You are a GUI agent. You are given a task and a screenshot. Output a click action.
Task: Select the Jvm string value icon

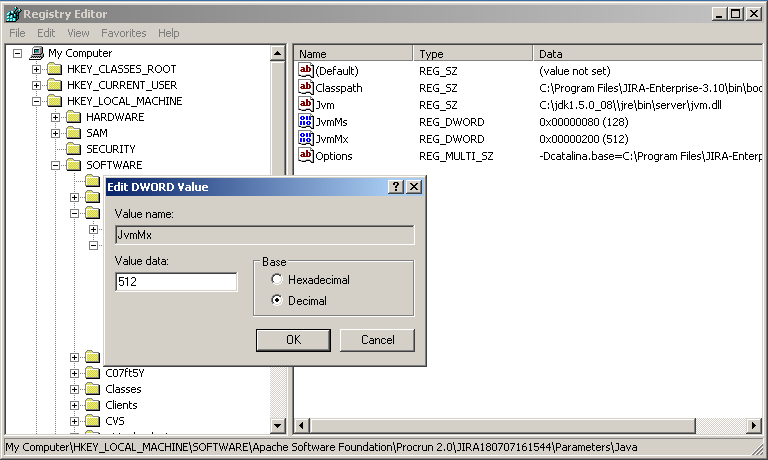[x=307, y=105]
